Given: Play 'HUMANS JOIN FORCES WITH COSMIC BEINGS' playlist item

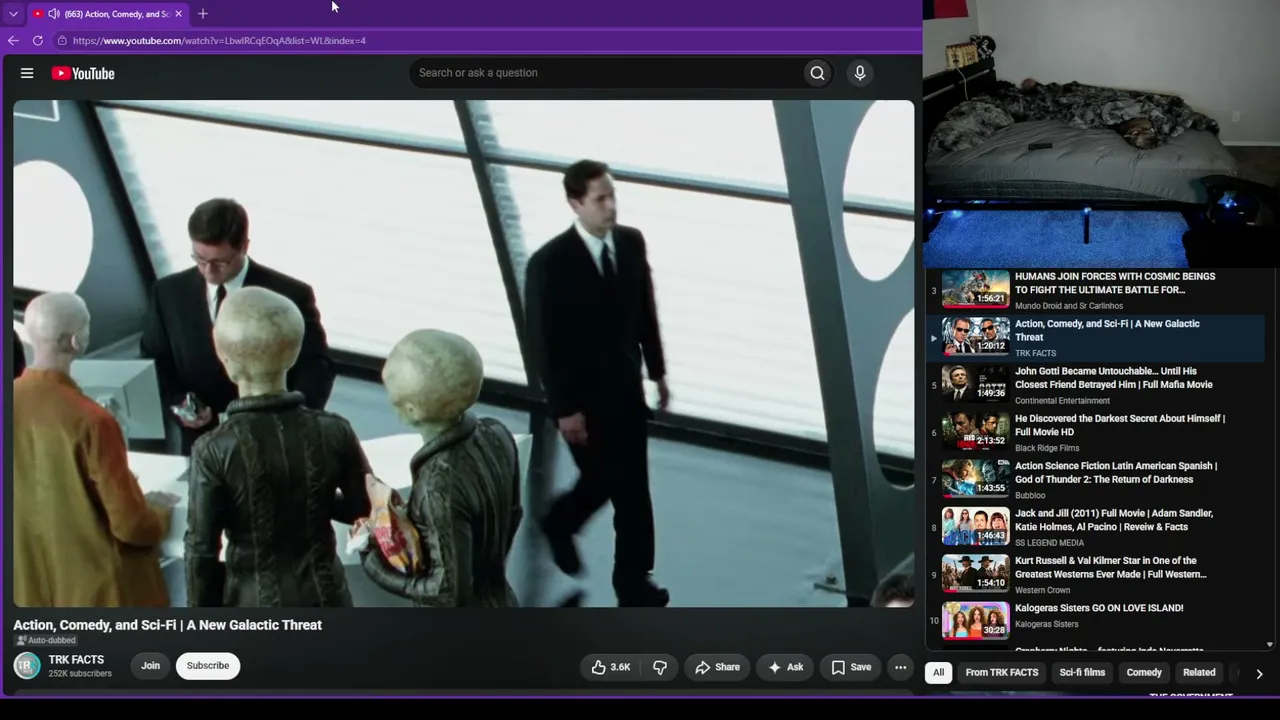Looking at the screenshot, I should pyautogui.click(x=1115, y=283).
